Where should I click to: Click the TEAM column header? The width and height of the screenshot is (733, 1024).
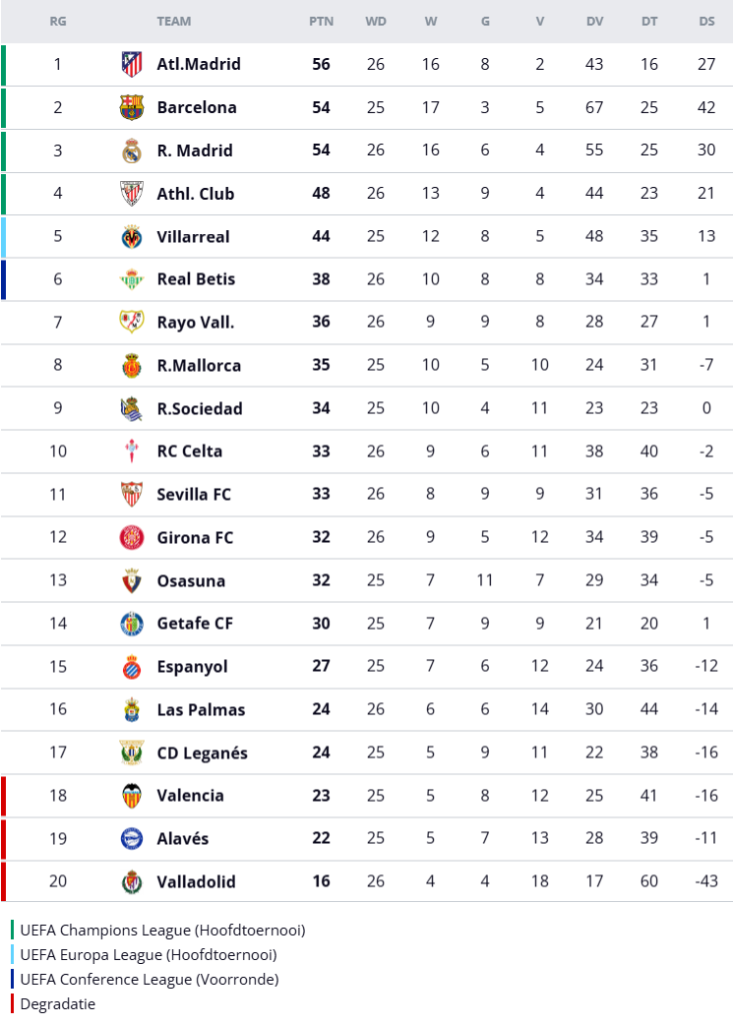click(174, 21)
